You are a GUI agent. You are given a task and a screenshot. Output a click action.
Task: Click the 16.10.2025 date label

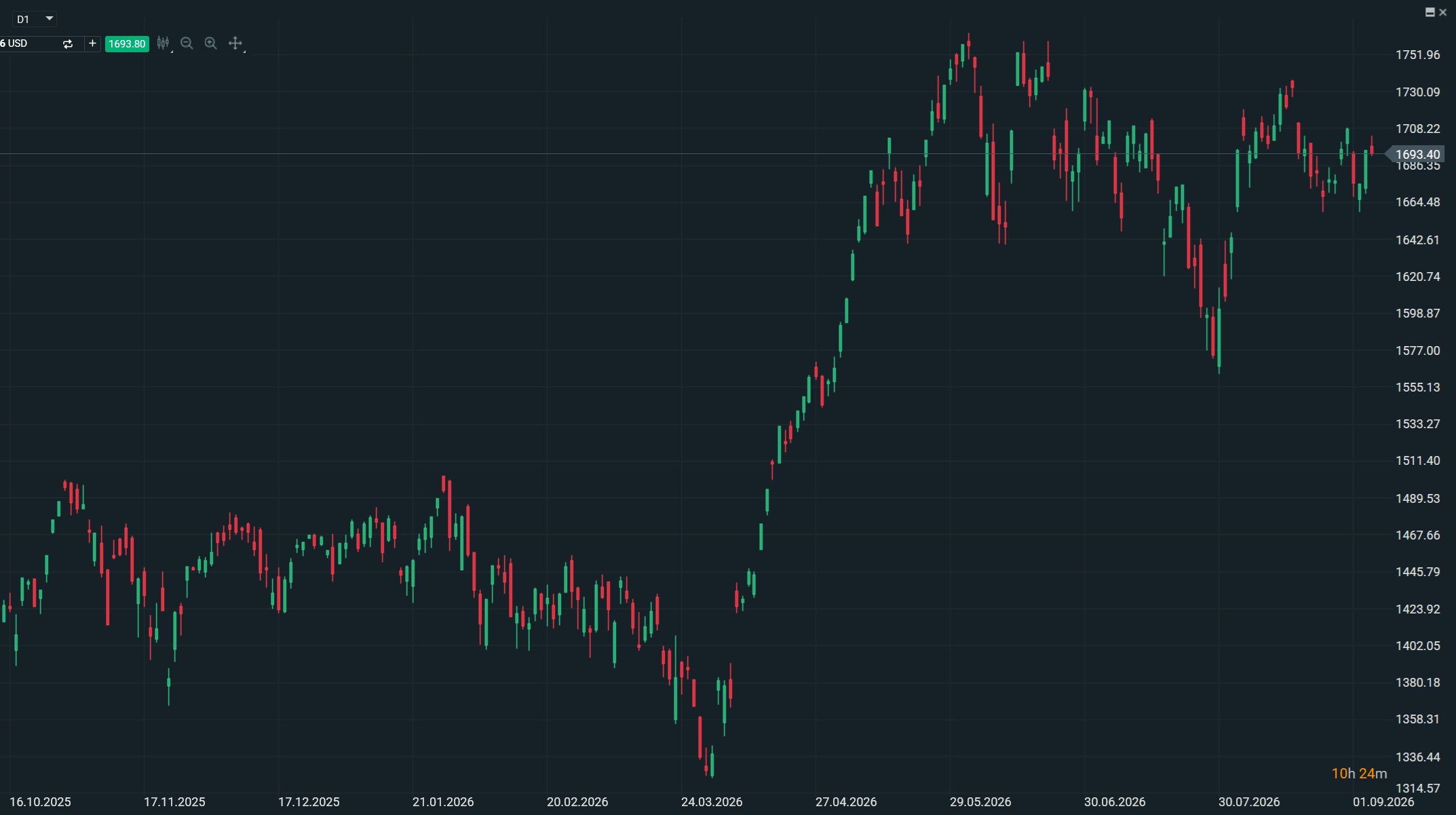point(40,802)
